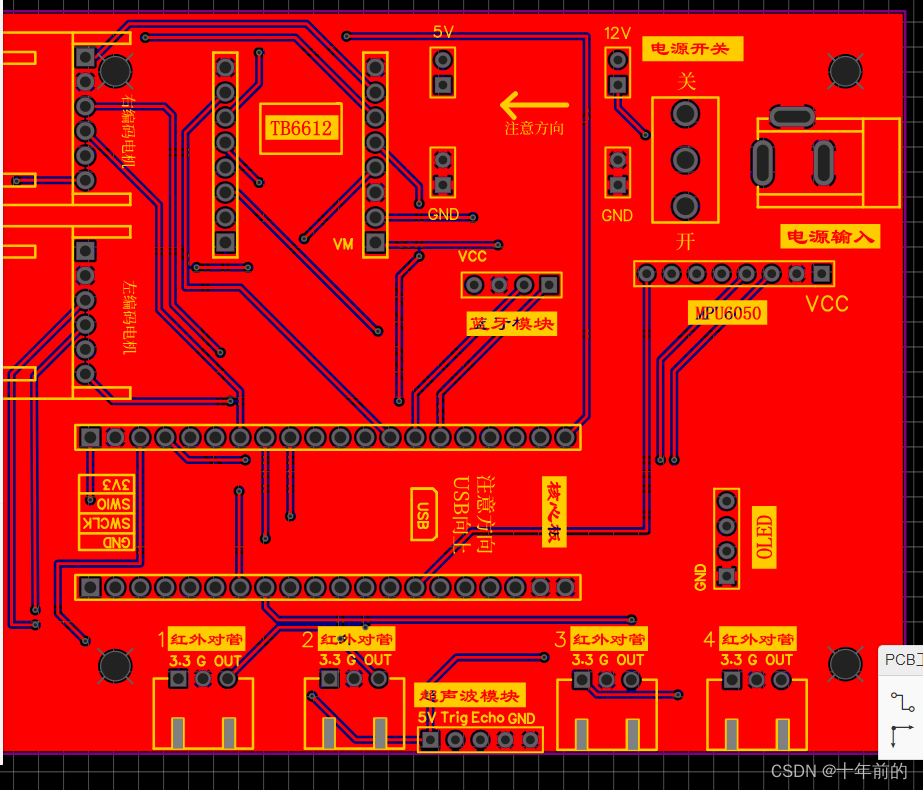Select the VM label
Image resolution: width=923 pixels, height=790 pixels.
click(x=343, y=244)
